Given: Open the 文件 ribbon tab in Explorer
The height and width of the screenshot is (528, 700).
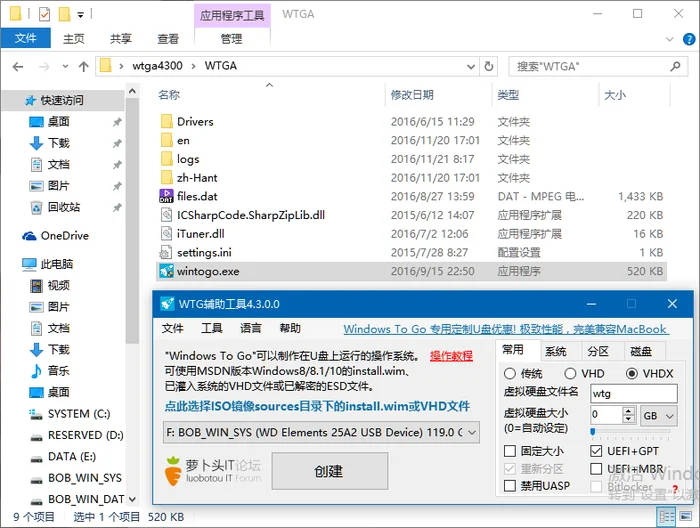Looking at the screenshot, I should [25, 38].
